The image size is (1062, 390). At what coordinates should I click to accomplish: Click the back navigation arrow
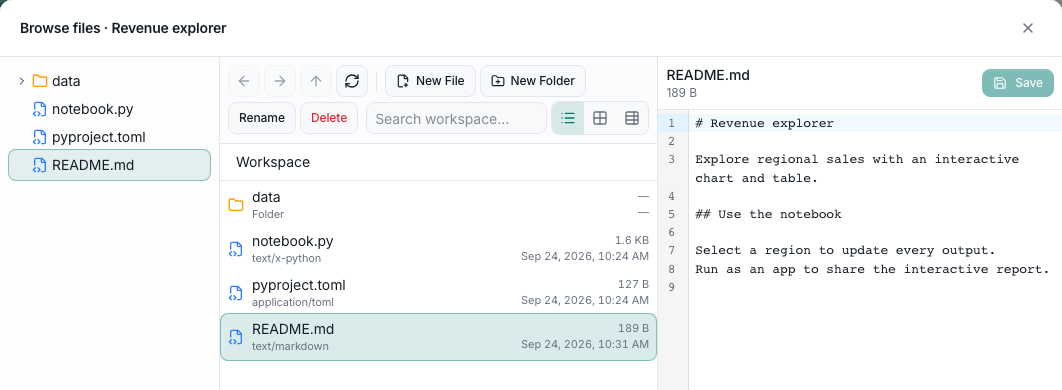click(244, 81)
